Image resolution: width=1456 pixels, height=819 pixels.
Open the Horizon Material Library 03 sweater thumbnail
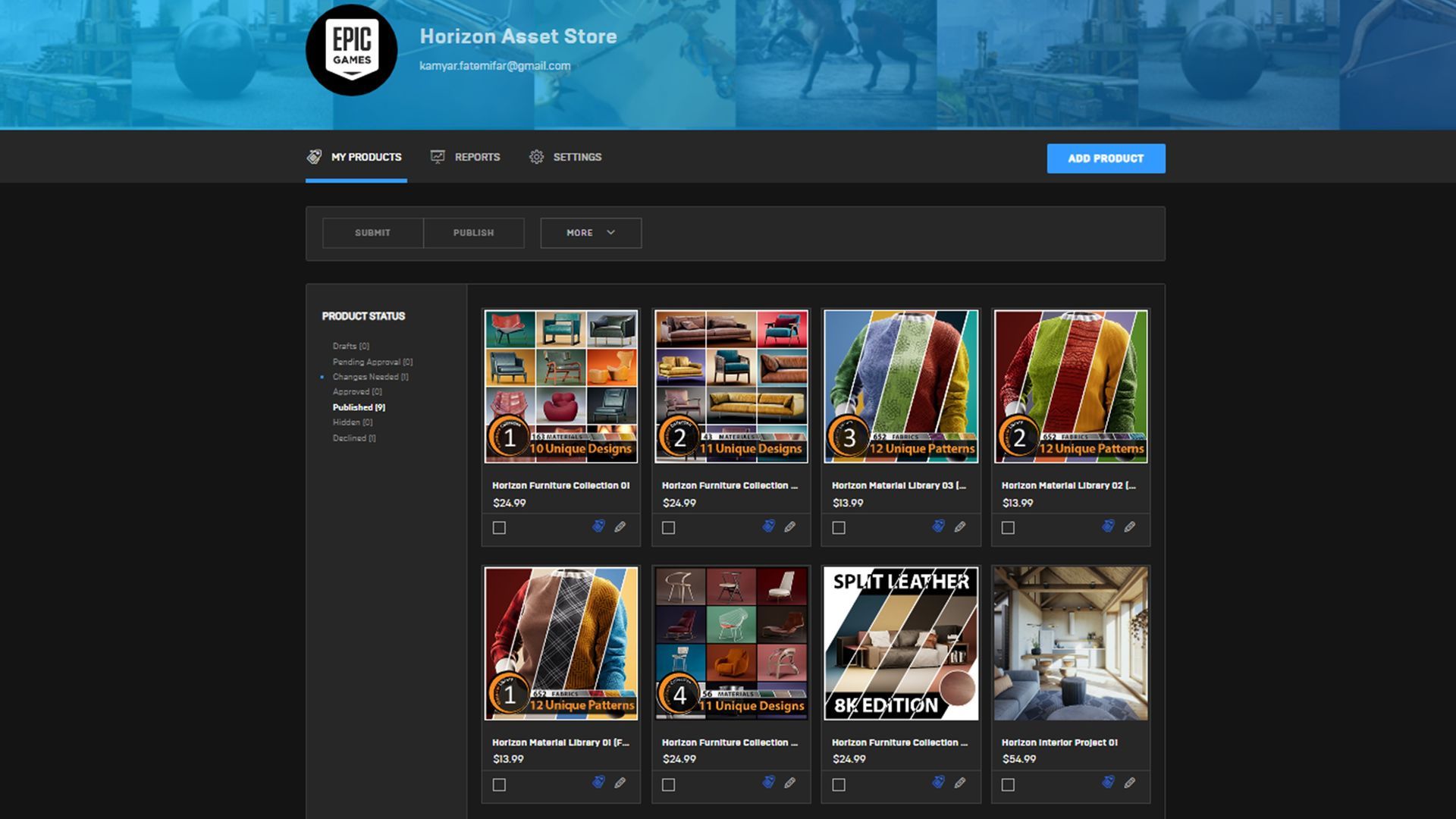coord(901,386)
